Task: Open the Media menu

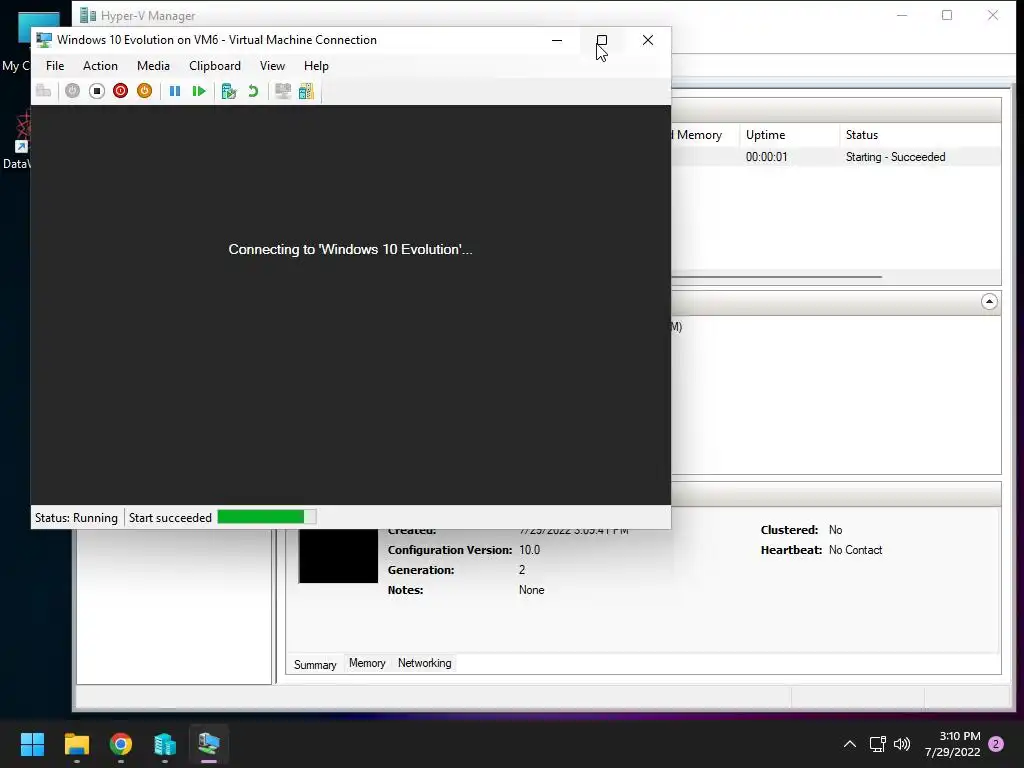Action: (x=153, y=66)
